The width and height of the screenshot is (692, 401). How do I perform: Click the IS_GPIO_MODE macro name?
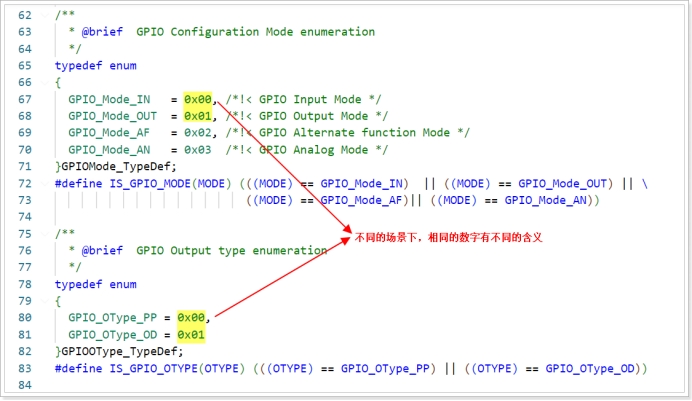[150, 184]
